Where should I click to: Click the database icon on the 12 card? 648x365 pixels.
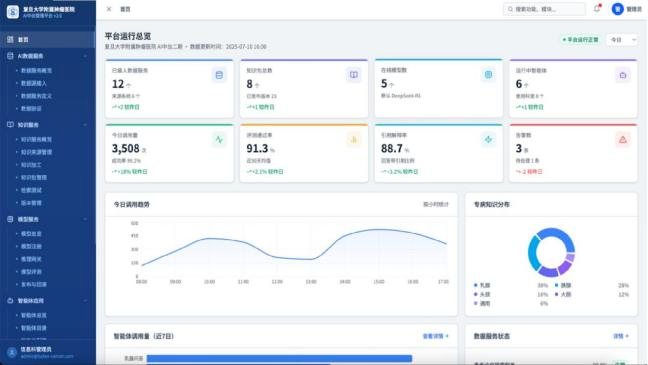point(219,75)
